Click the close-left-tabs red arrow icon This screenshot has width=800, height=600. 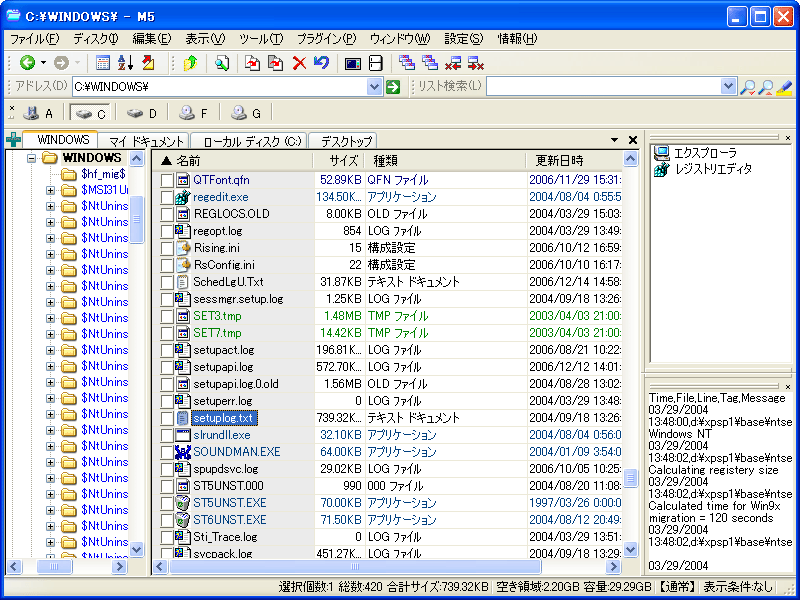click(453, 63)
